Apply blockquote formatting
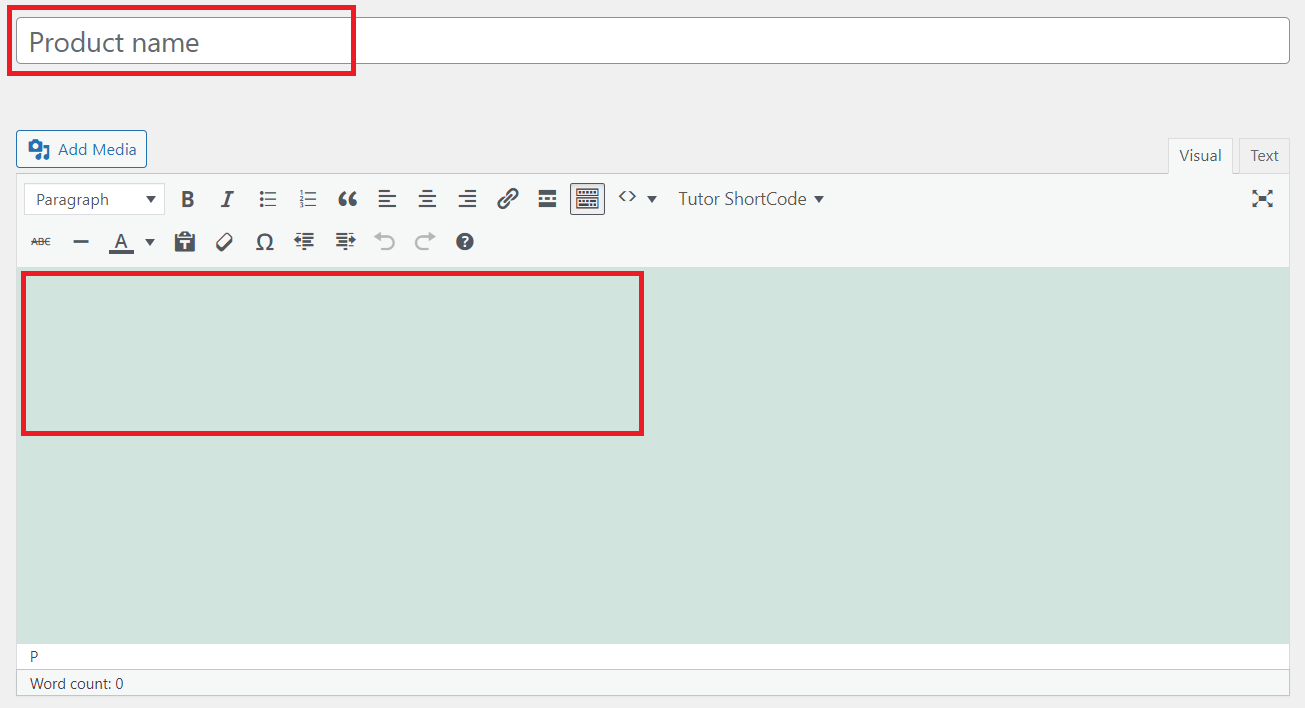The width and height of the screenshot is (1305, 708). 347,199
